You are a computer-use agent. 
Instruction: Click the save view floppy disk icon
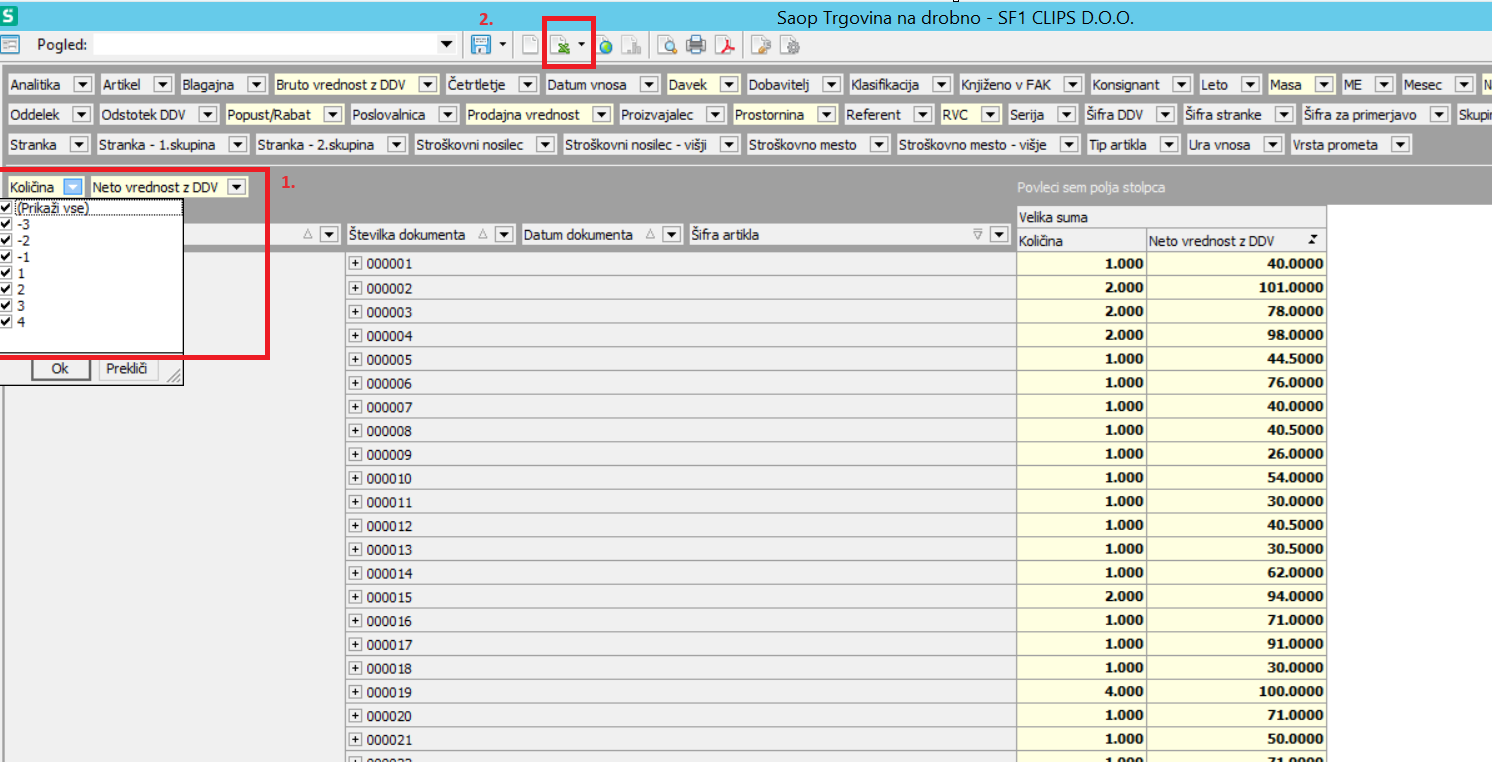point(480,45)
